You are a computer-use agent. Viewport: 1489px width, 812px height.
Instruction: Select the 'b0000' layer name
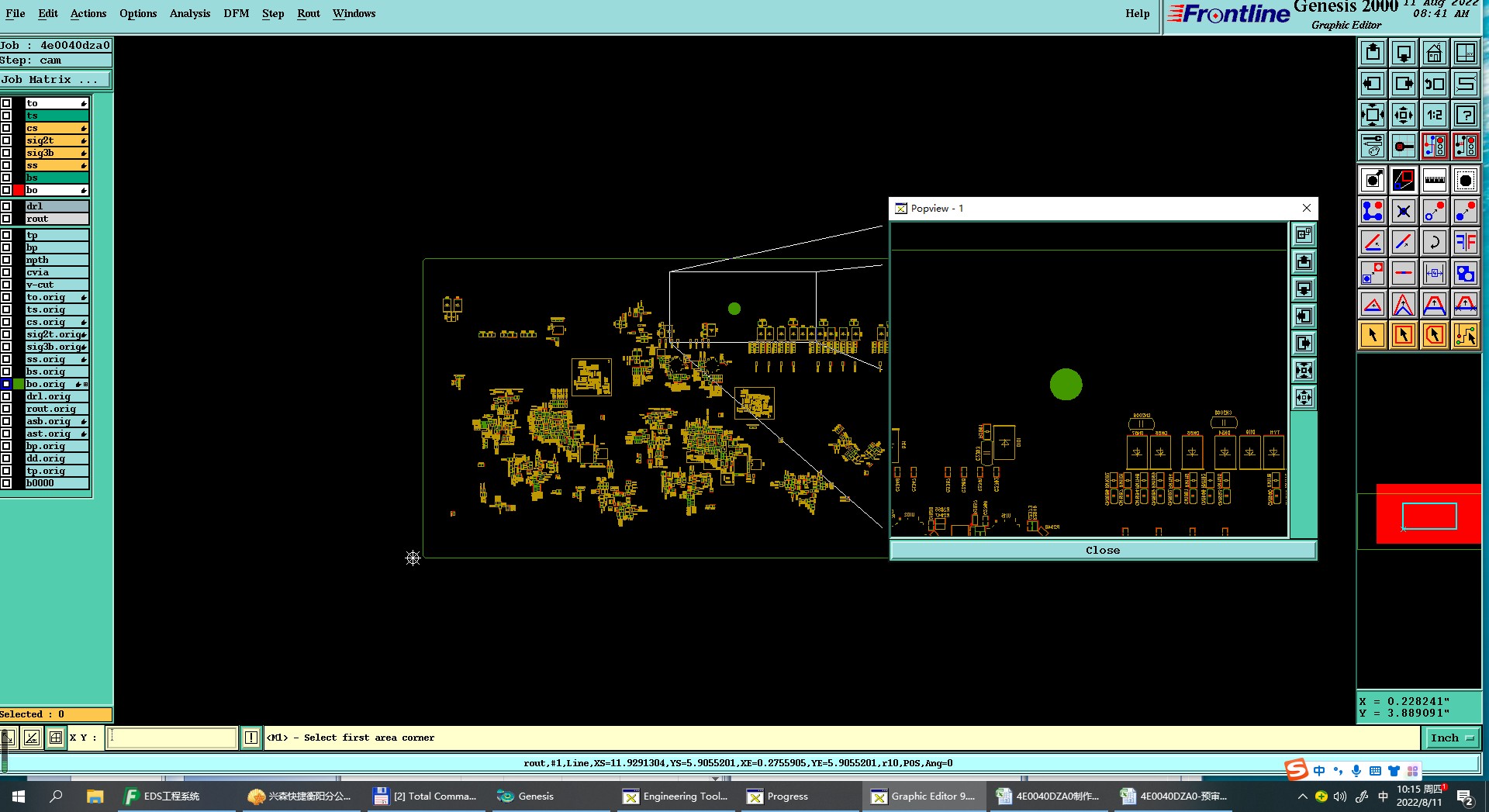click(57, 483)
